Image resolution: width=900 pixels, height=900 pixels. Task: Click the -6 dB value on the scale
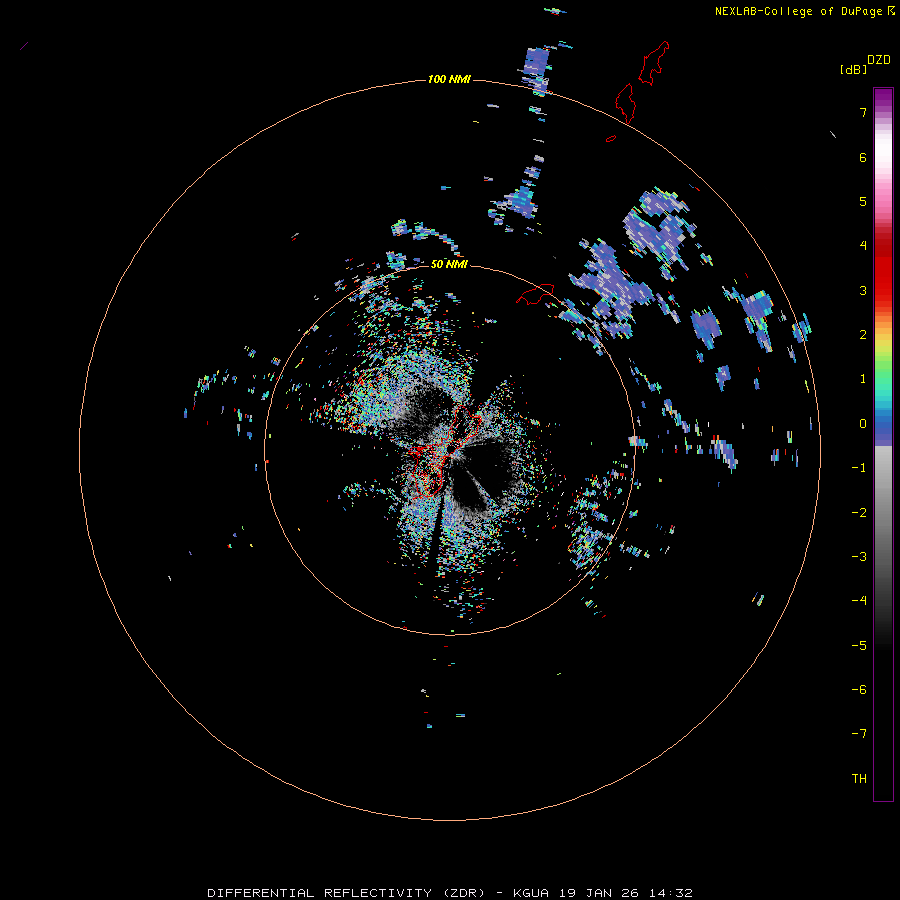tap(859, 690)
